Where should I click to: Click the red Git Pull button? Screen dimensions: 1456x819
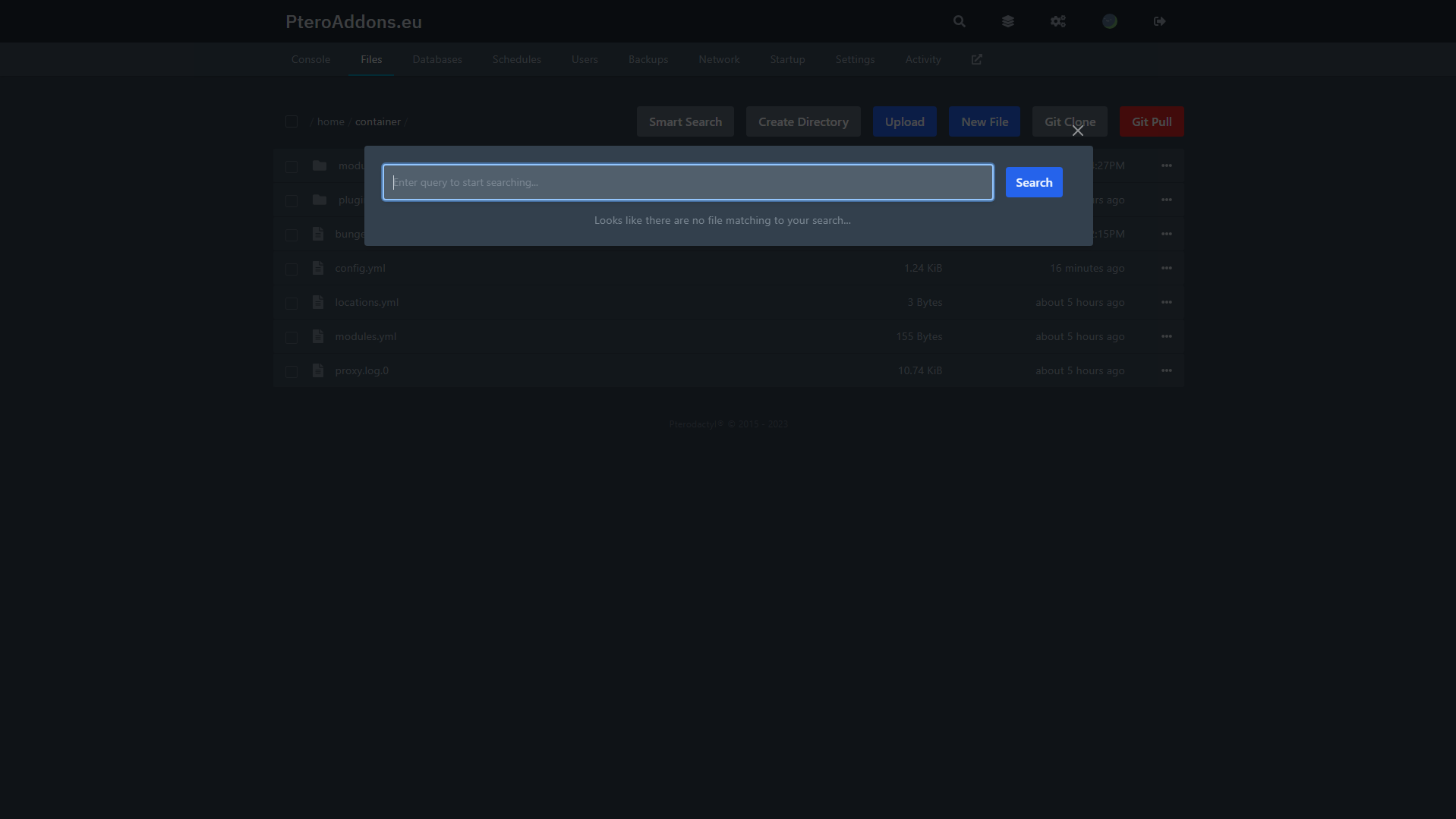pos(1151,121)
